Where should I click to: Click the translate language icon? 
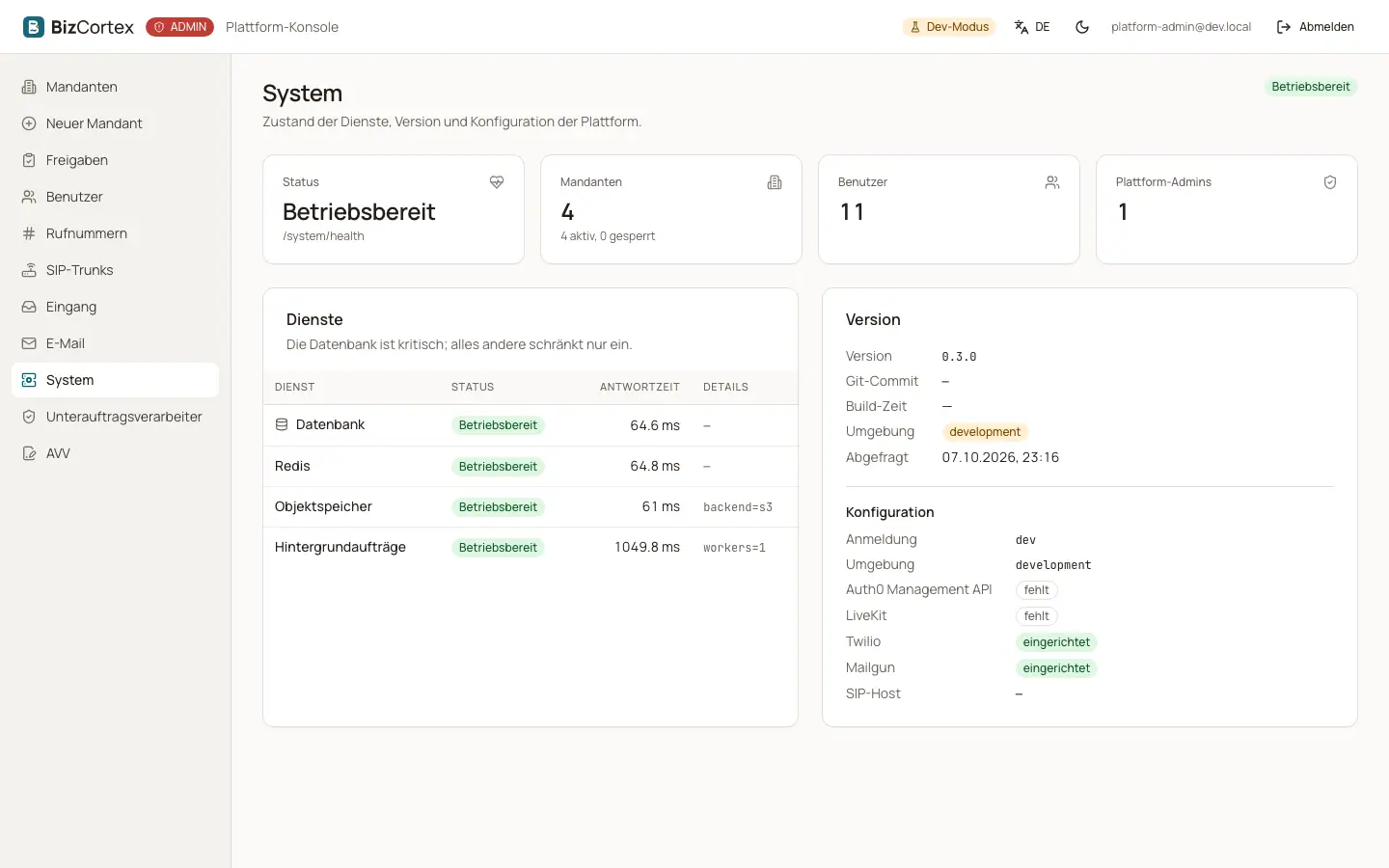1021,27
